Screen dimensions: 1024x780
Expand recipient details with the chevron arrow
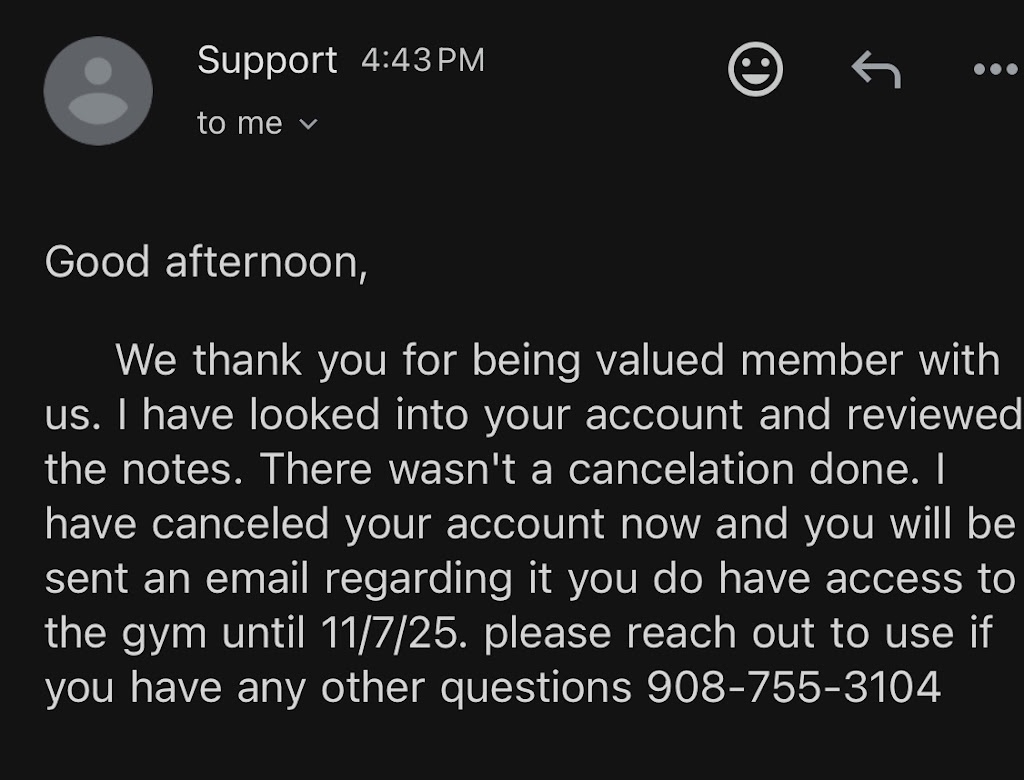click(x=308, y=125)
